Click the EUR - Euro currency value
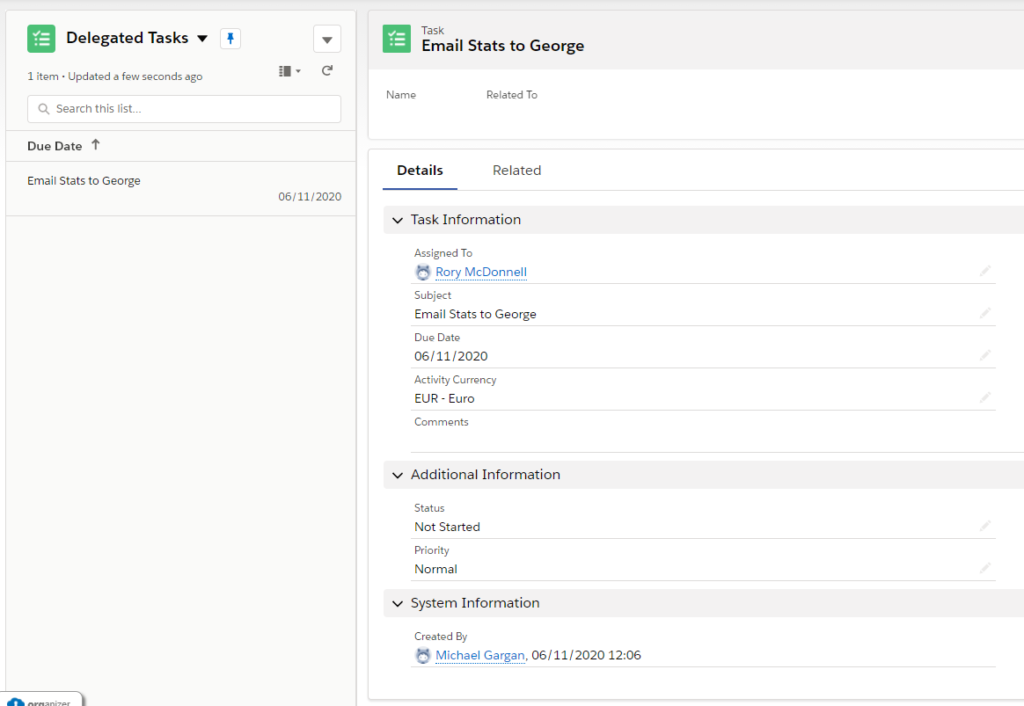This screenshot has width=1024, height=706. 444,399
